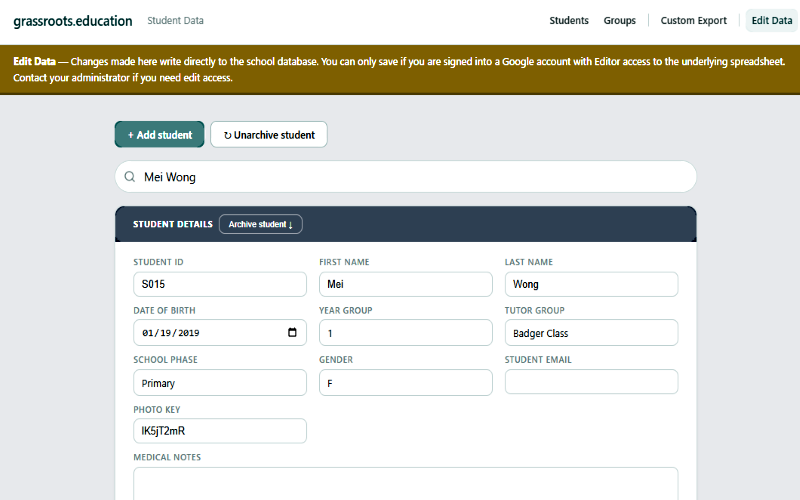Select the Edit Data tab
This screenshot has width=800, height=500.
click(771, 20)
